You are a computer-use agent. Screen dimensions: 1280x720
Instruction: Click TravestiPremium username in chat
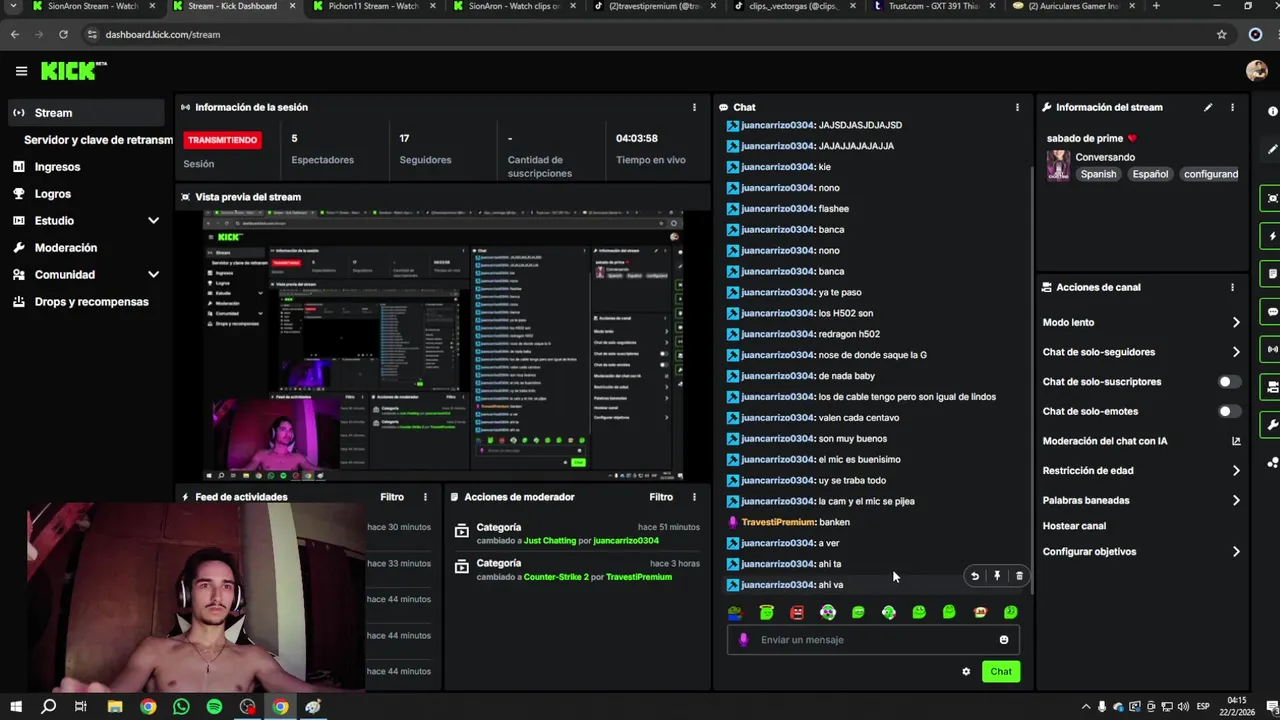tap(779, 522)
